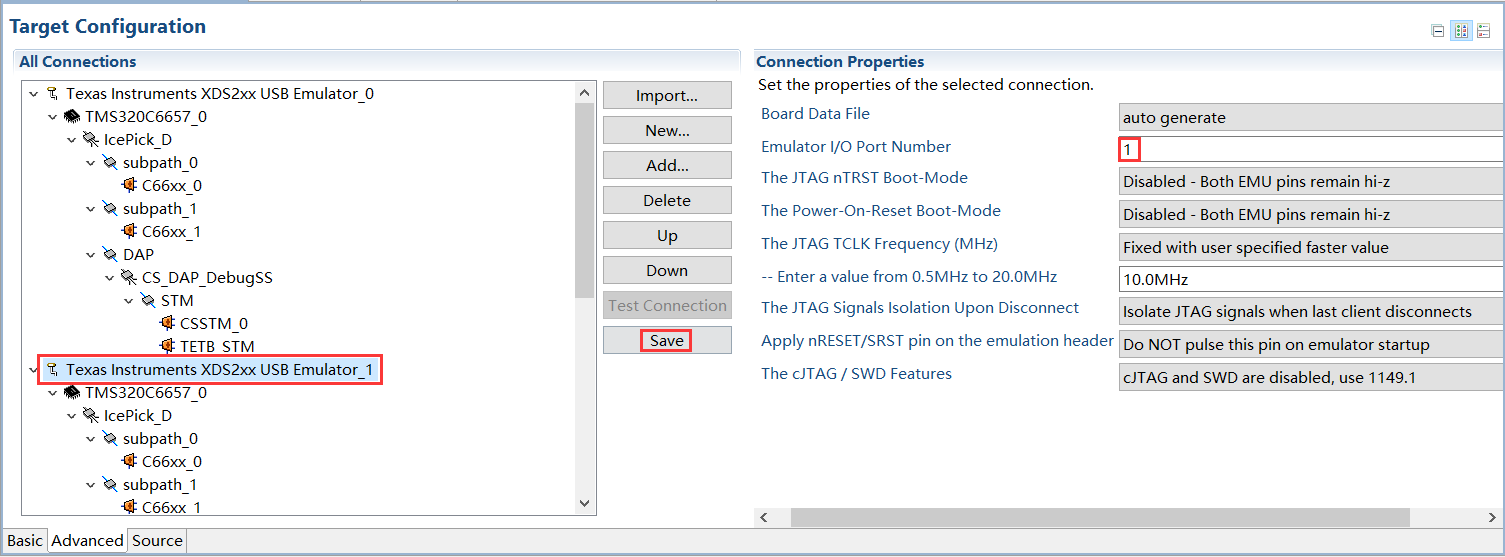The image size is (1505, 557).
Task: Click the DAP subpath icon
Action: (x=110, y=255)
